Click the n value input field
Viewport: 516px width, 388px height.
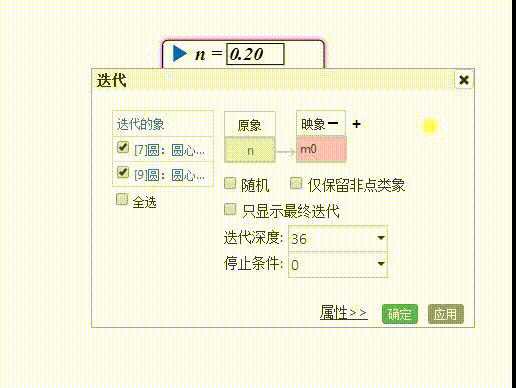255,54
